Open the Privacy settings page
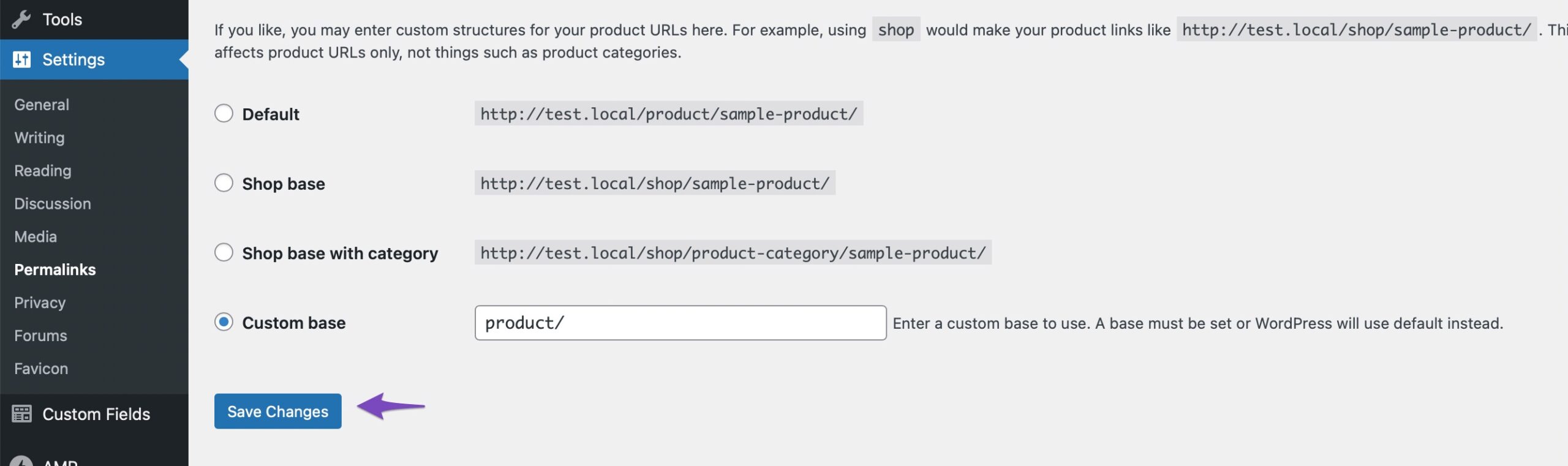The width and height of the screenshot is (1568, 466). click(40, 303)
